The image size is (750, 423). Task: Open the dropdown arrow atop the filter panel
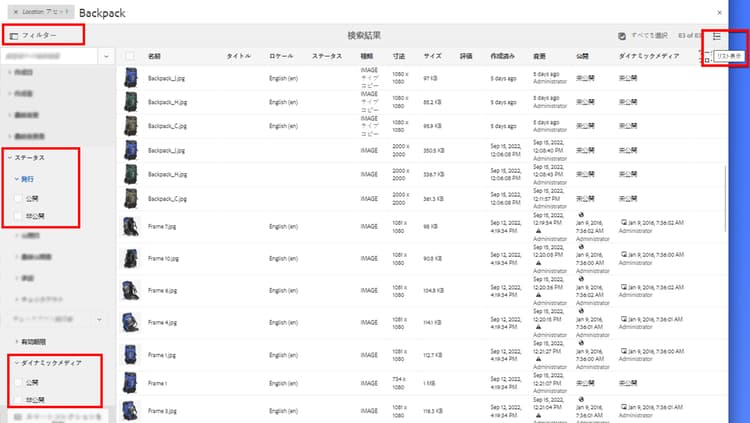coord(106,56)
